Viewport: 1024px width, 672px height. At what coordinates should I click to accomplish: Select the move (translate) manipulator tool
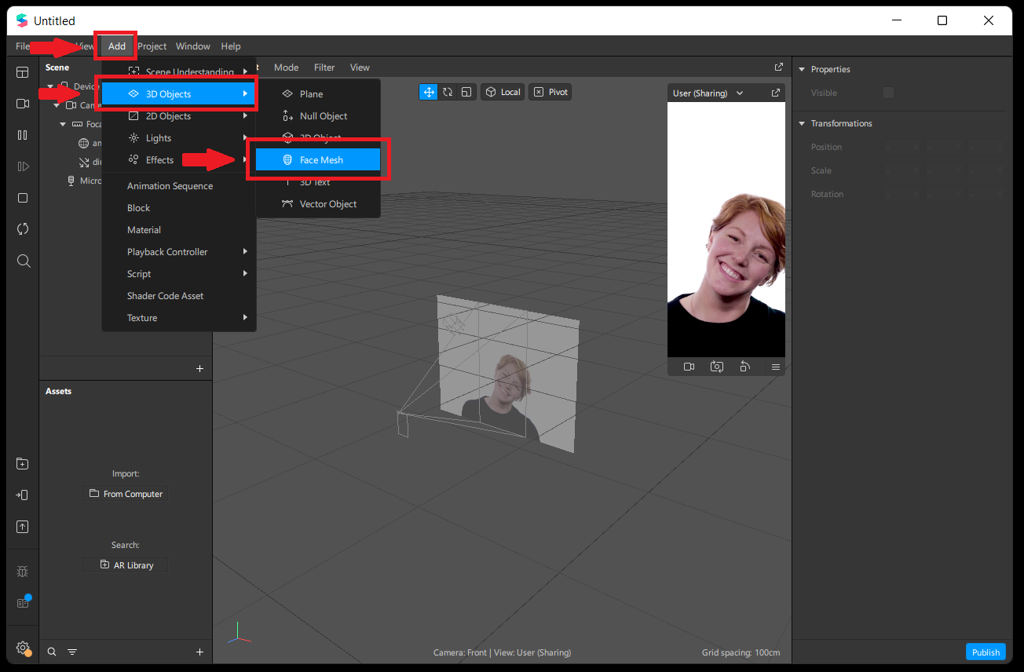428,92
